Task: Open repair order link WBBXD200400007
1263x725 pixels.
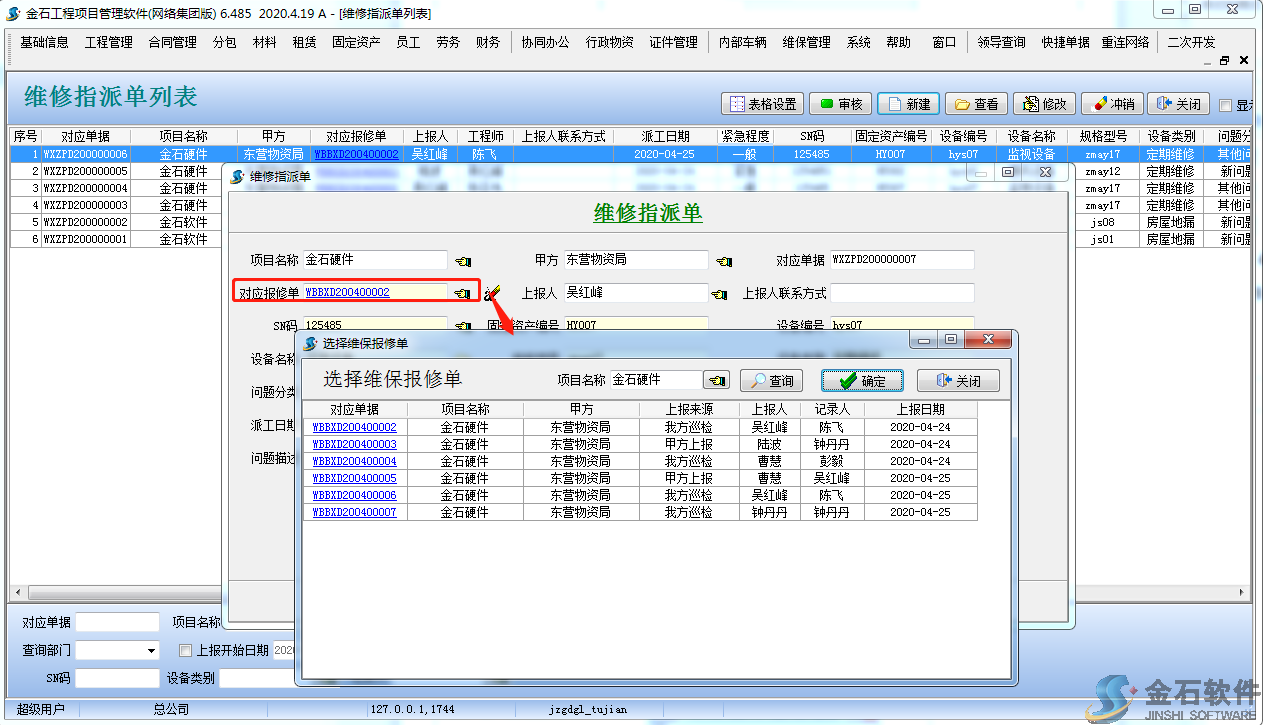Action: (x=355, y=512)
